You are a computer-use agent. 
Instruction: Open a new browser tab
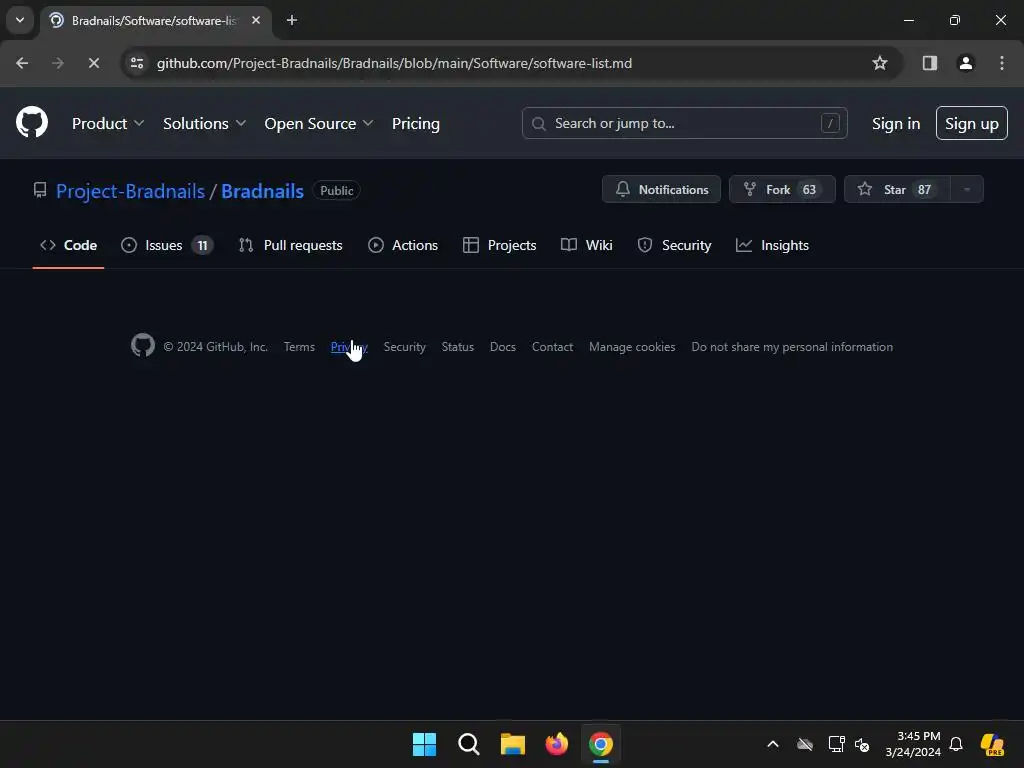[292, 20]
